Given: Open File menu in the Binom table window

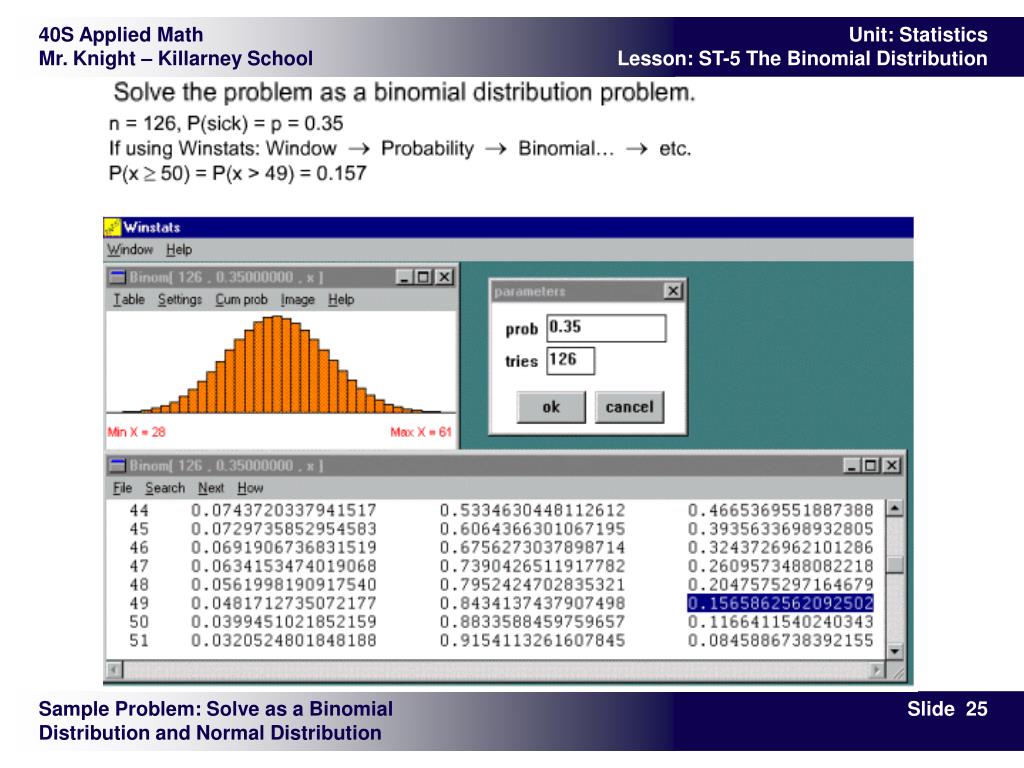Looking at the screenshot, I should click(x=122, y=488).
